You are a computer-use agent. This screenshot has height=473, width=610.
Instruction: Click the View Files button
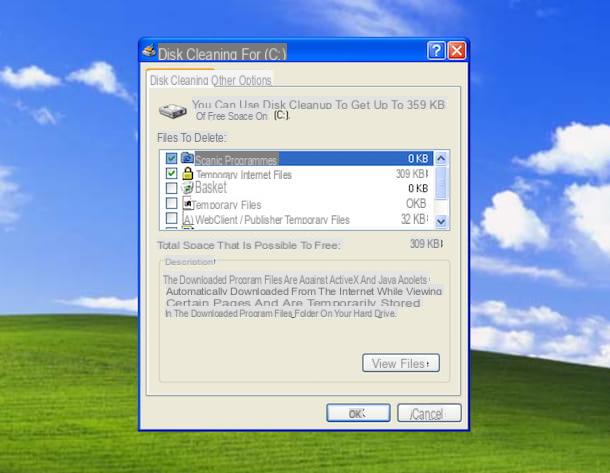pos(401,363)
